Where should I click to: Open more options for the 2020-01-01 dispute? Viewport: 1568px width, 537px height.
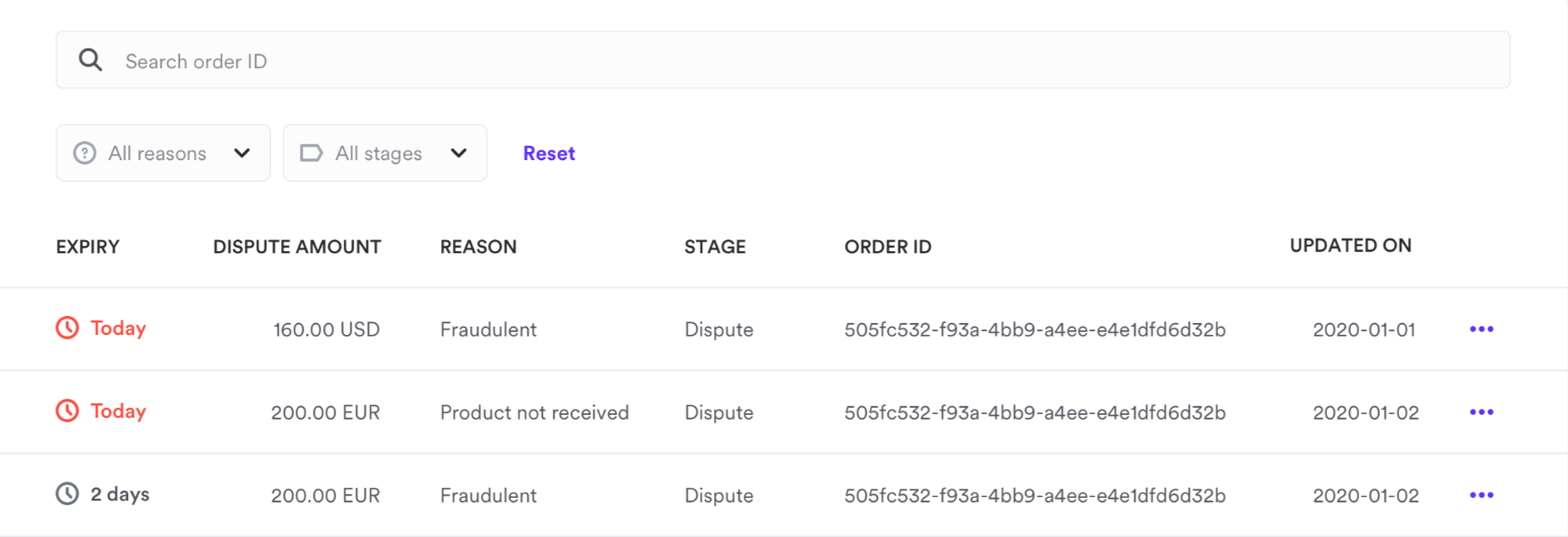[1481, 329]
